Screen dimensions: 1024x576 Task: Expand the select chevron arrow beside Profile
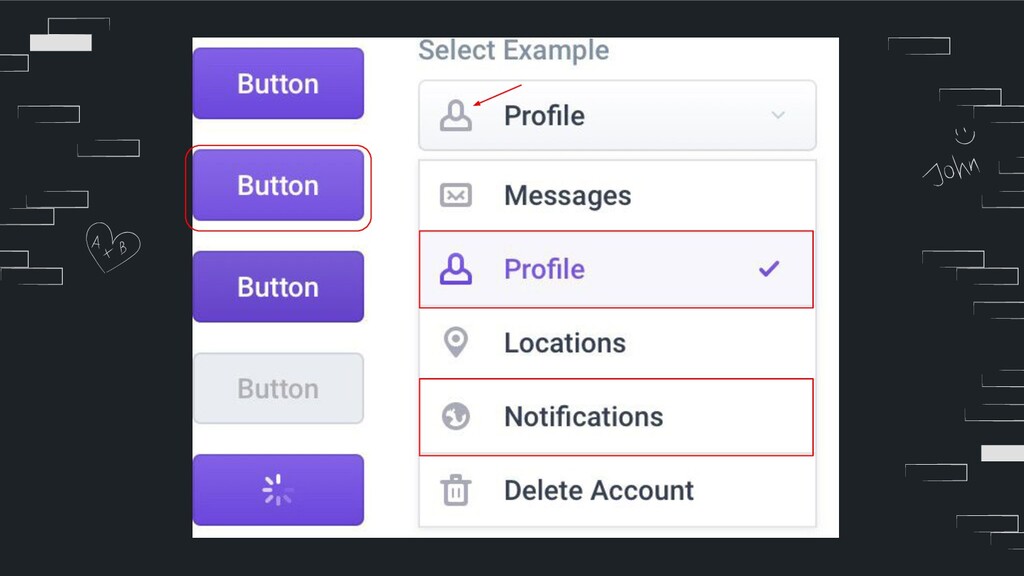(x=778, y=116)
